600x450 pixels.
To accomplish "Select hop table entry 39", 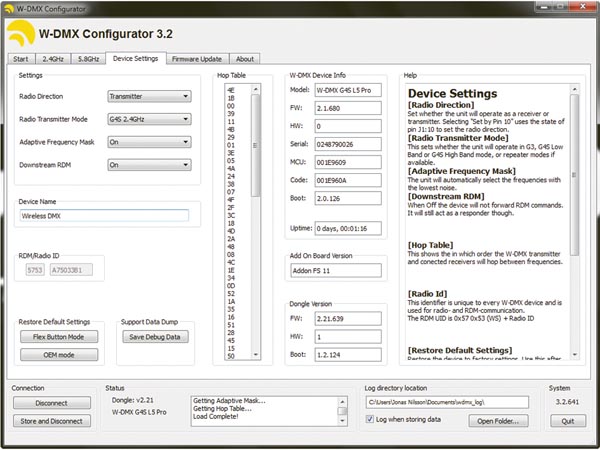I will point(231,114).
